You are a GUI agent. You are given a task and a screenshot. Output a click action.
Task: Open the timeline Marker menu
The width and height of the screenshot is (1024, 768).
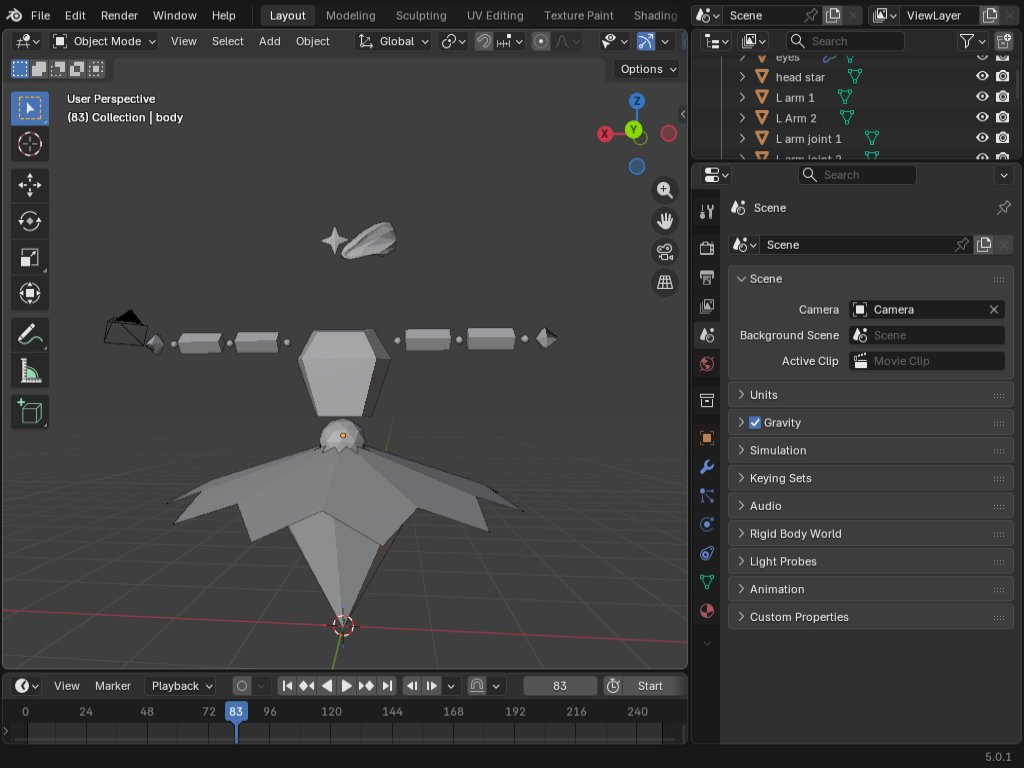point(113,686)
